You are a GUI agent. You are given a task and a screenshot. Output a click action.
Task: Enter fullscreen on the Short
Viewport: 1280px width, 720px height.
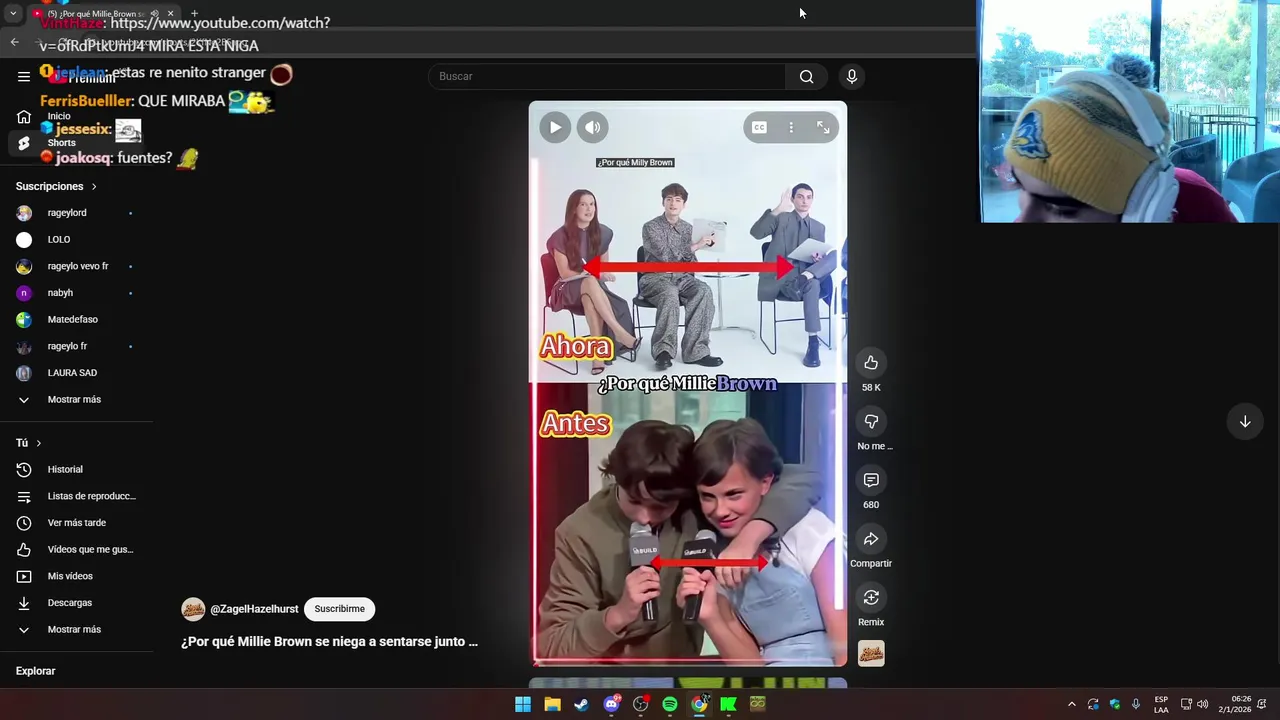click(x=823, y=127)
